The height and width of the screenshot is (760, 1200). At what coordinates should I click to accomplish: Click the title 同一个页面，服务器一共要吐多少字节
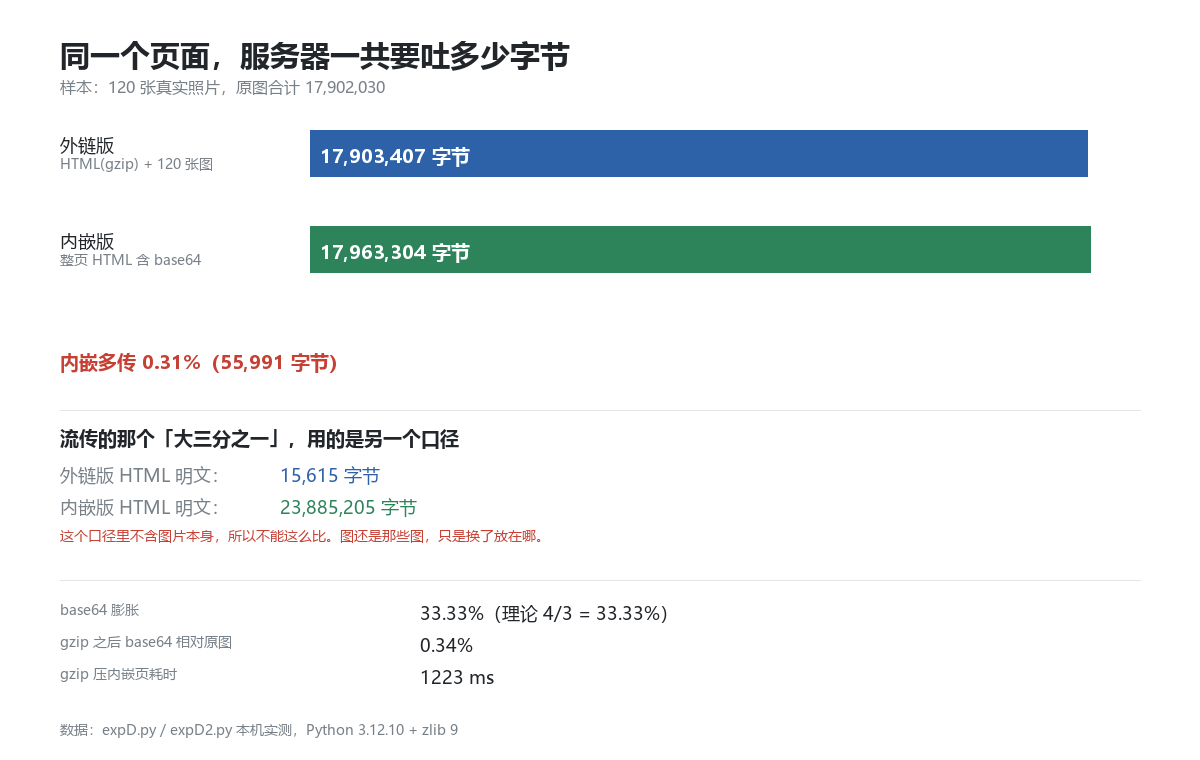(x=315, y=56)
